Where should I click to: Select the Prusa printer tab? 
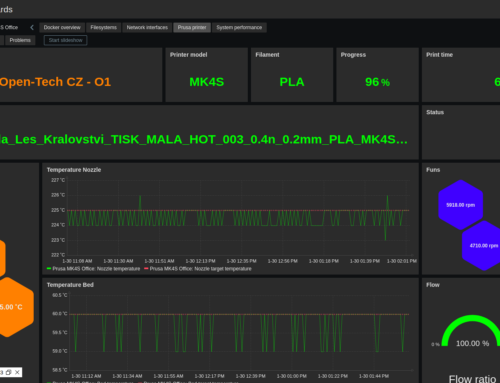pos(192,27)
